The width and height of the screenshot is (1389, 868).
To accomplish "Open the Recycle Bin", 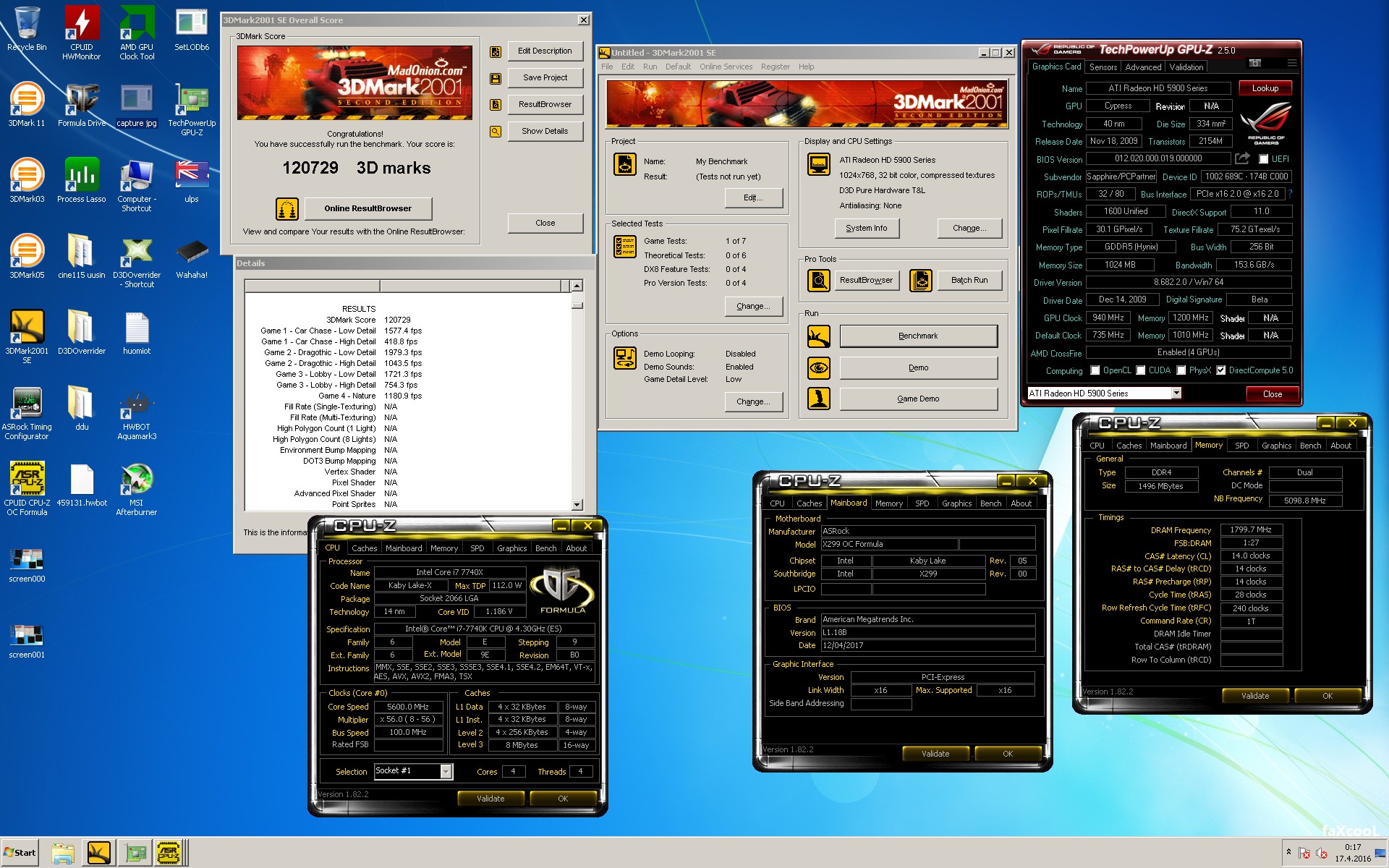I will [x=27, y=29].
